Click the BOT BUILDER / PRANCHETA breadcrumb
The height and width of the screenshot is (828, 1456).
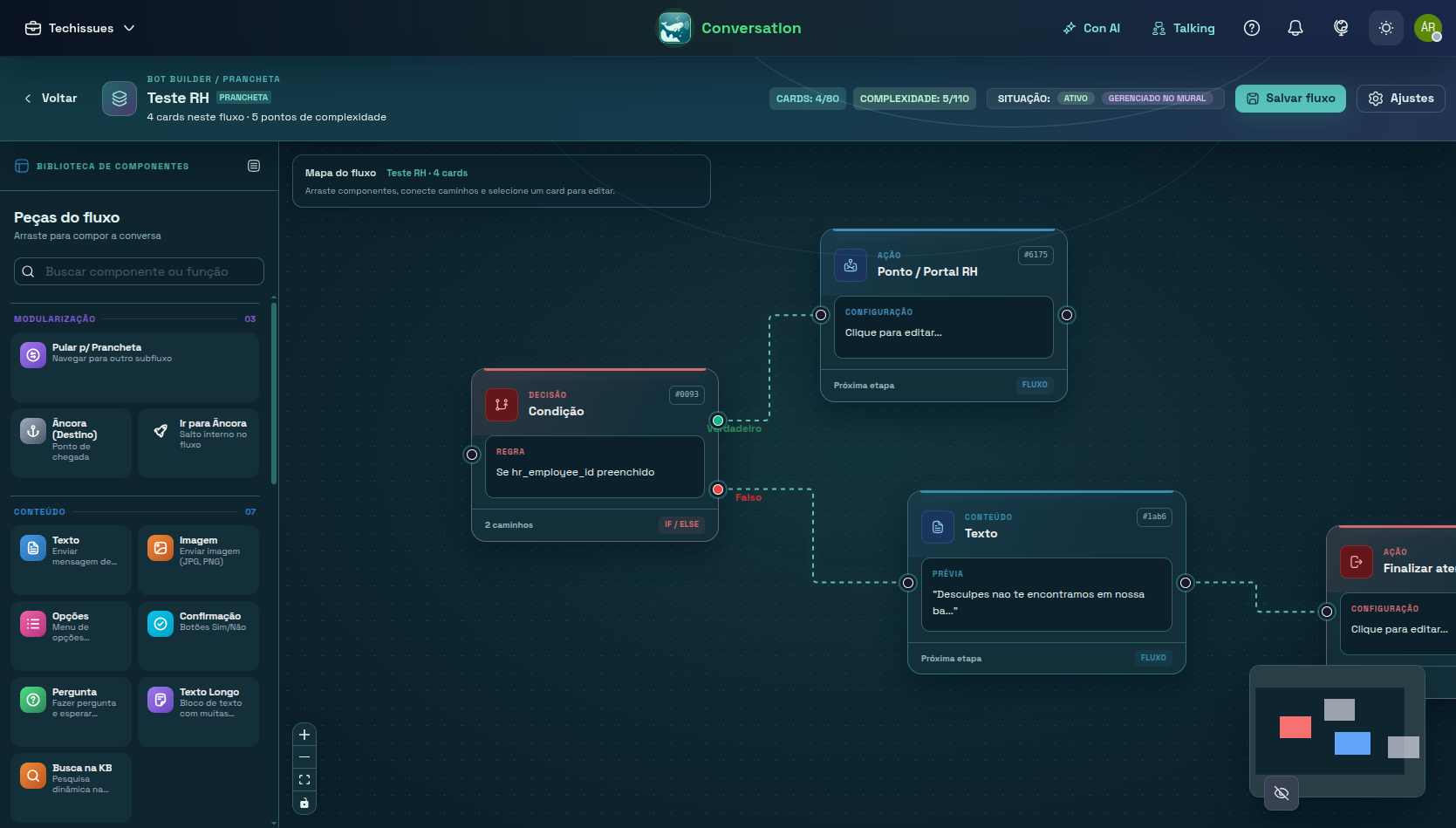tap(214, 79)
